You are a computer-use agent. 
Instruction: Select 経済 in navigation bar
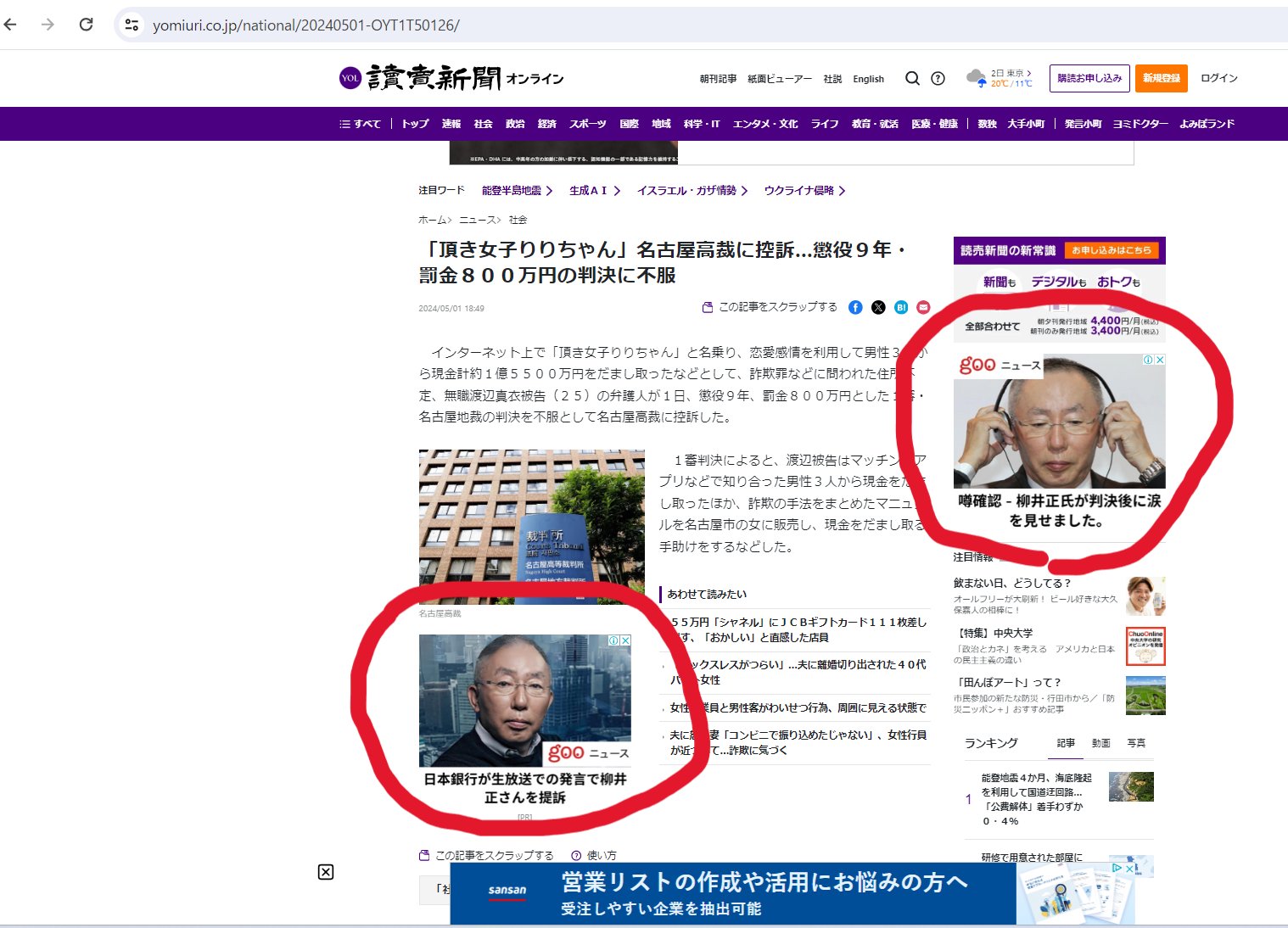546,124
